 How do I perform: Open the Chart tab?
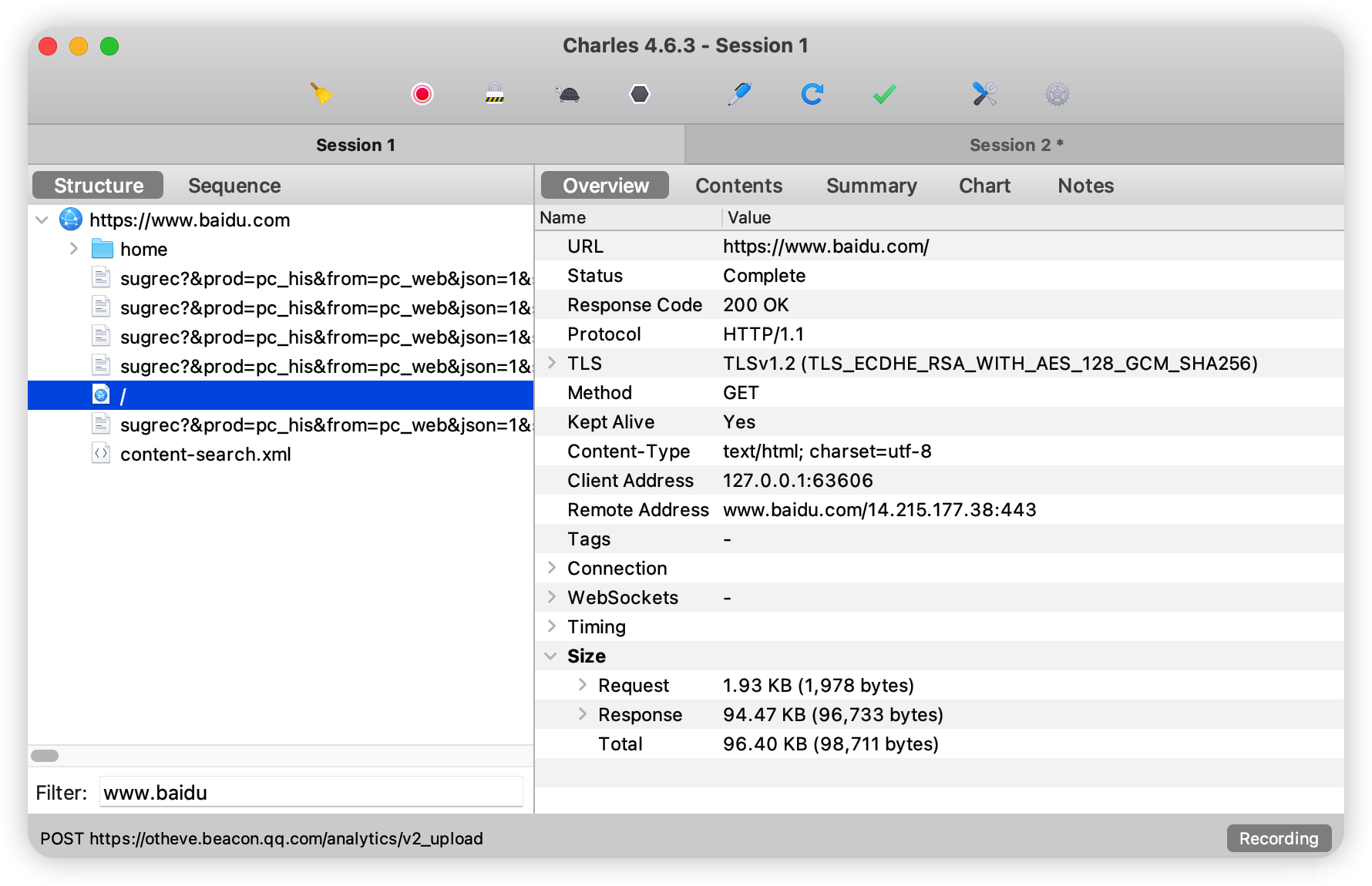[984, 186]
